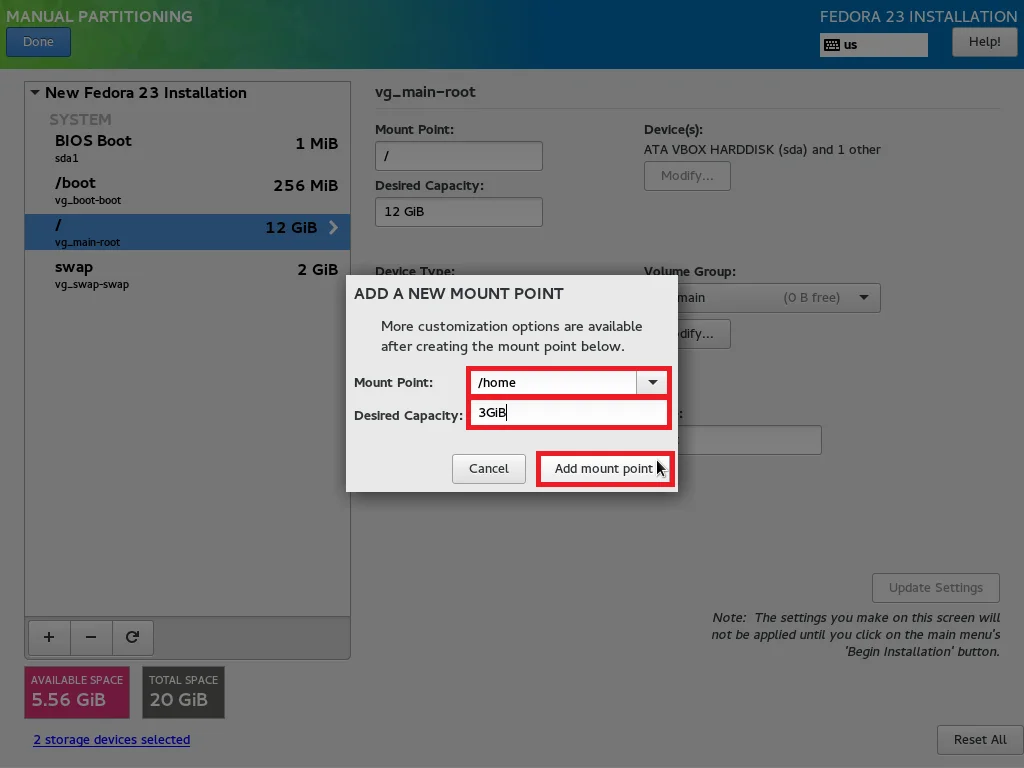This screenshot has height=768, width=1024.
Task: Click the SYSTEM section label
Action: (x=80, y=120)
